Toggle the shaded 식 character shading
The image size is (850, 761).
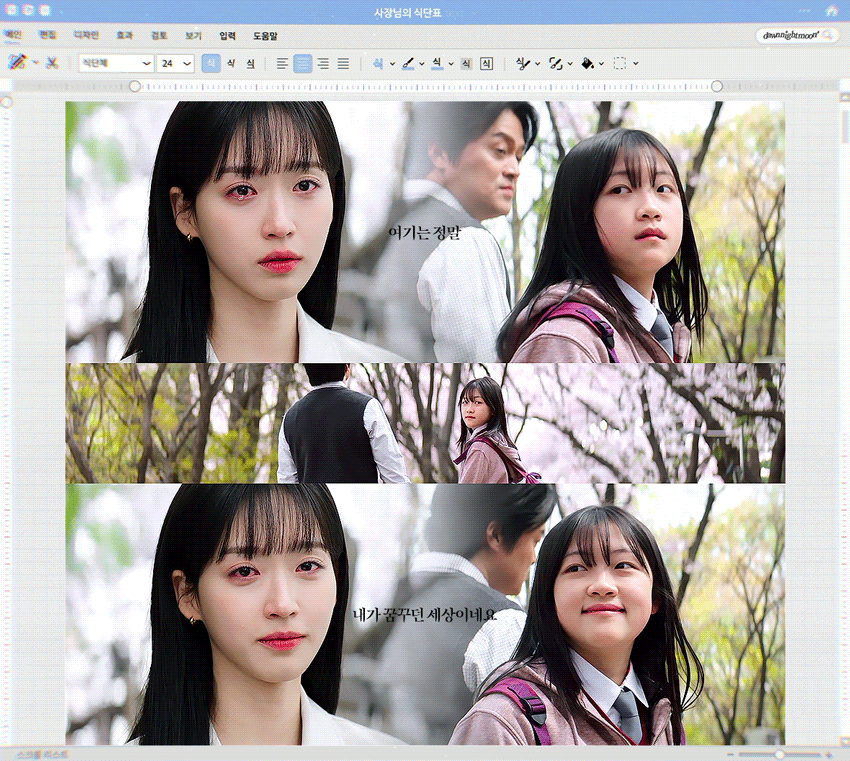(466, 64)
